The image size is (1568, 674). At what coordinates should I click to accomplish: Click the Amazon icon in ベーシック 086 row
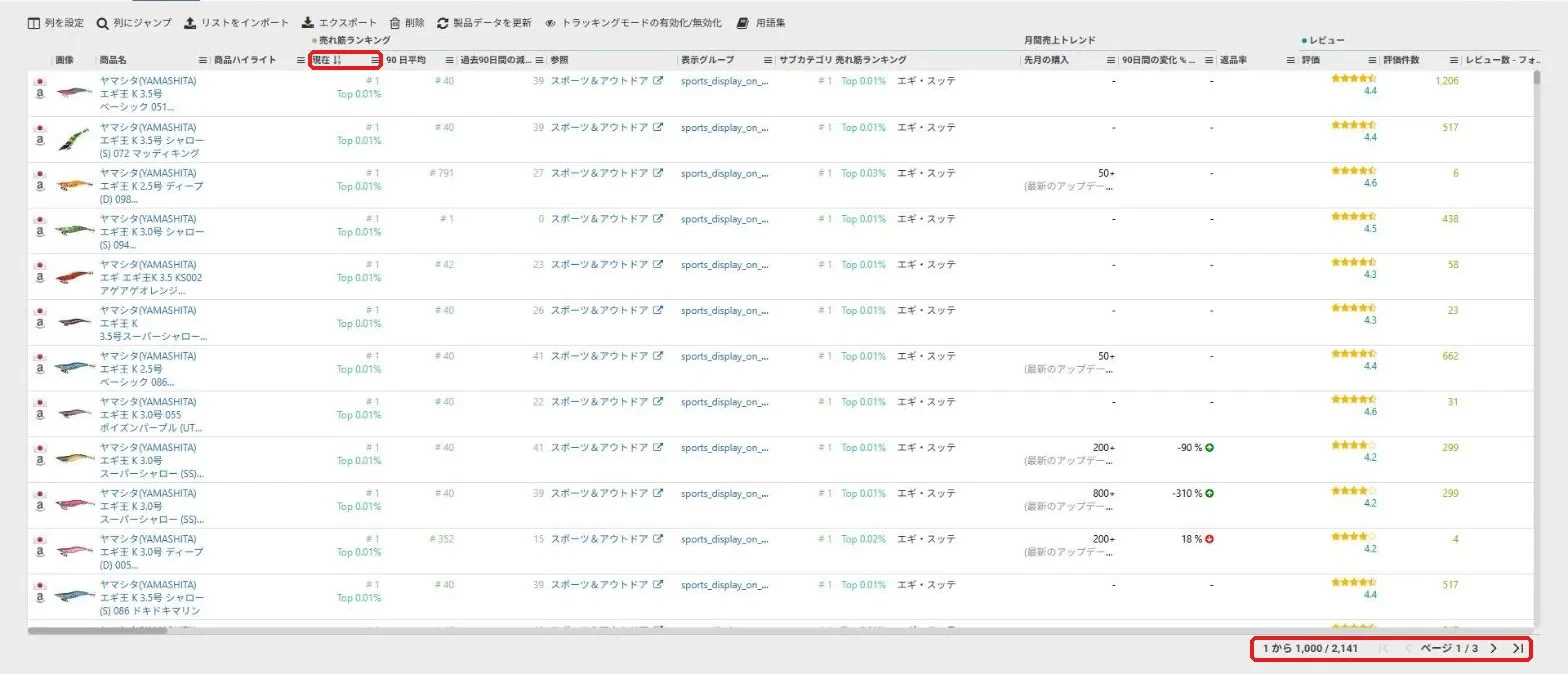click(x=40, y=370)
